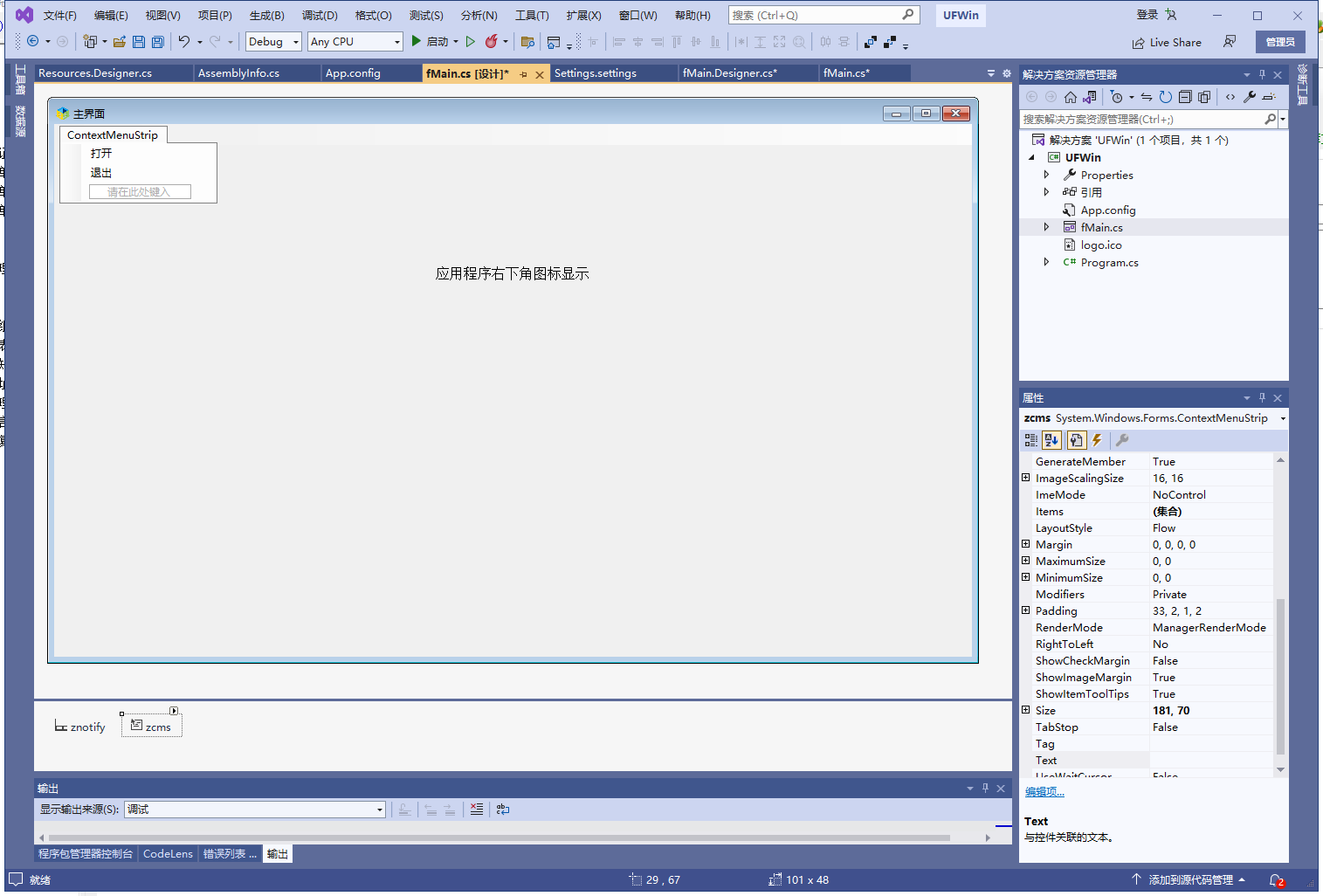Click View Code icon in Solution Explorer
The height and width of the screenshot is (896, 1323).
[1230, 97]
